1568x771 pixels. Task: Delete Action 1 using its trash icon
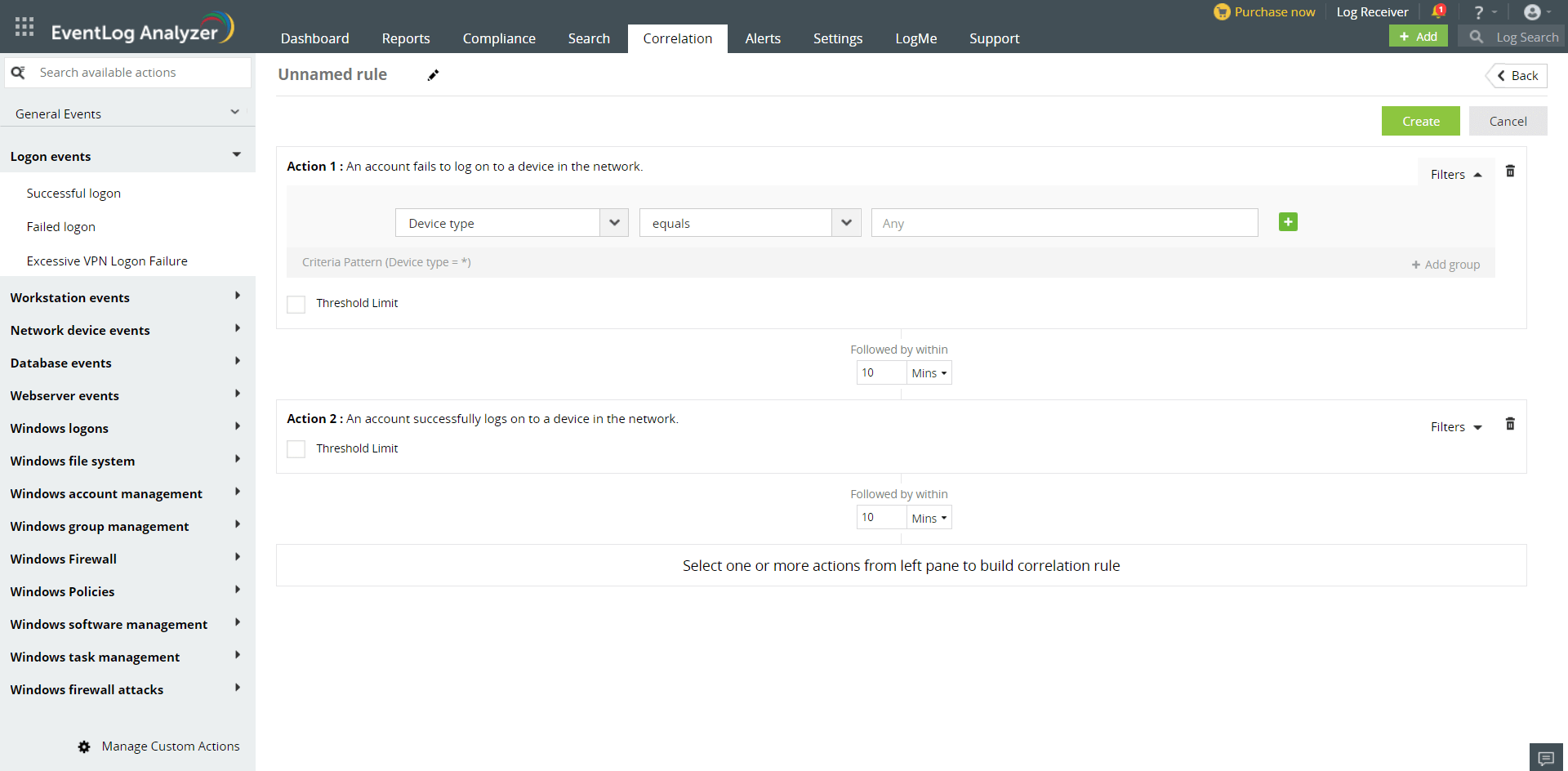(1510, 172)
